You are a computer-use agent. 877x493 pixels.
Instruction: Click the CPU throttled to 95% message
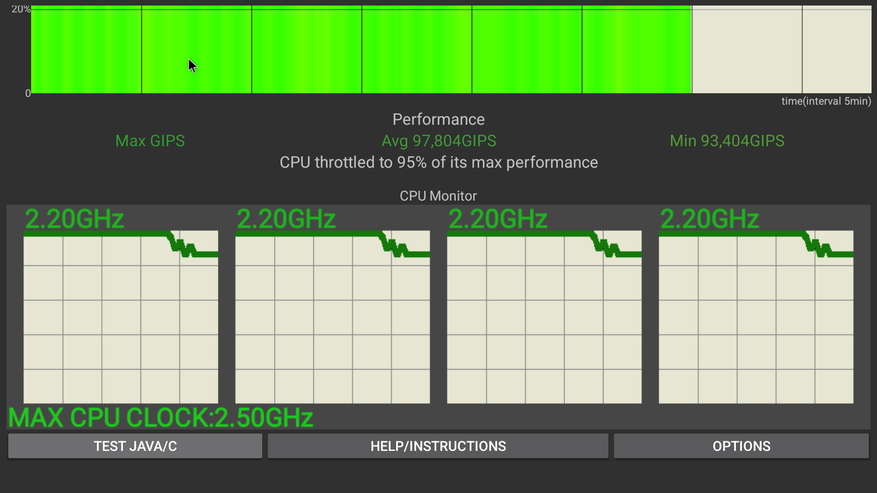438,162
